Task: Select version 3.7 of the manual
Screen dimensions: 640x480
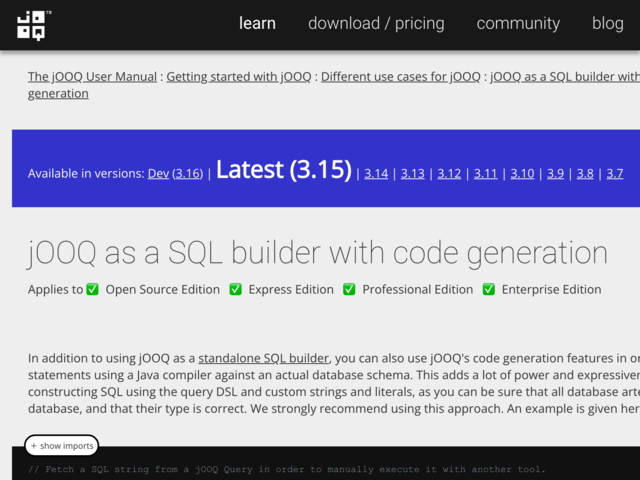Action: (x=615, y=173)
